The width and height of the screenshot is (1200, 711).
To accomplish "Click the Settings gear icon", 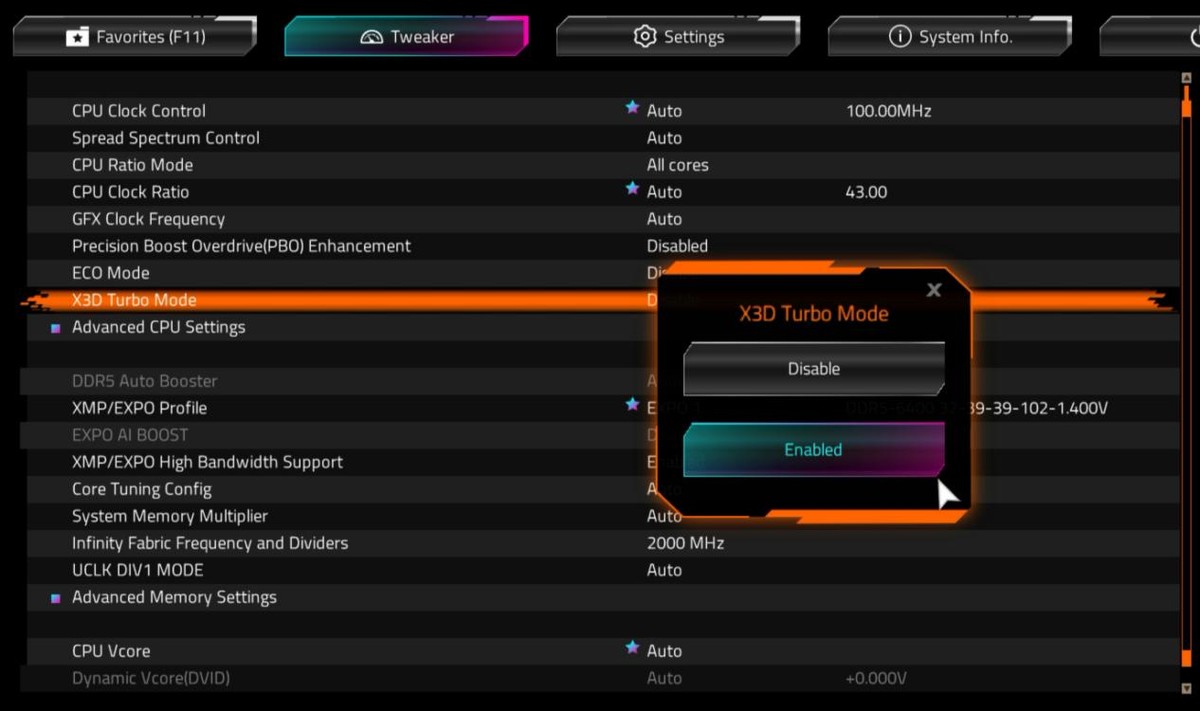I will (x=645, y=36).
